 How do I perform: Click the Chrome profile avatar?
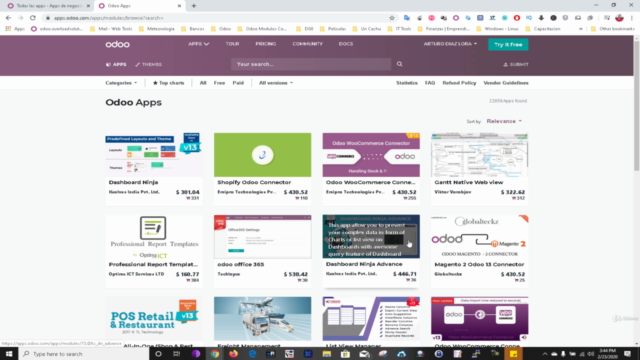(619, 18)
